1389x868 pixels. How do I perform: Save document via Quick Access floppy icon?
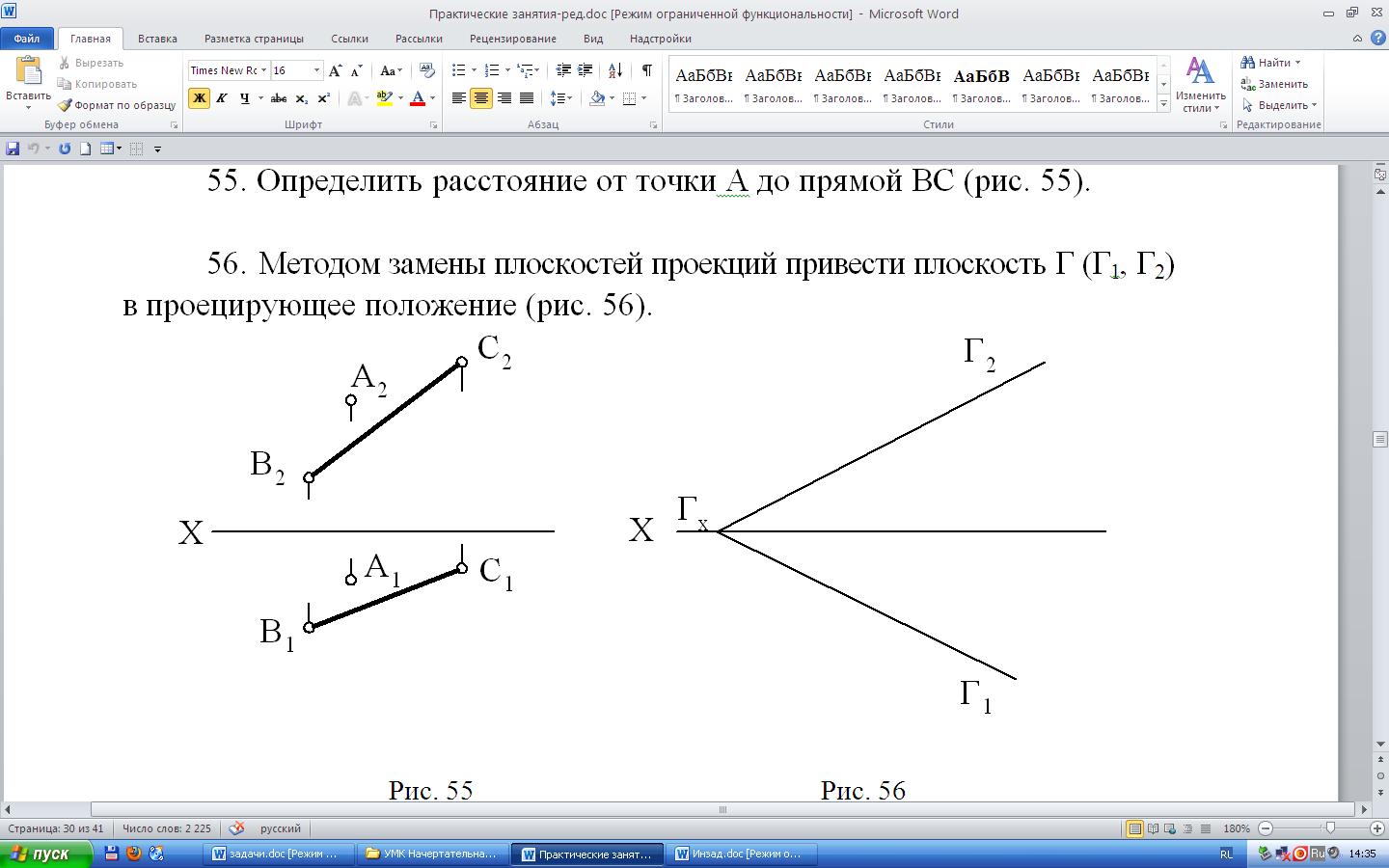click(x=13, y=149)
